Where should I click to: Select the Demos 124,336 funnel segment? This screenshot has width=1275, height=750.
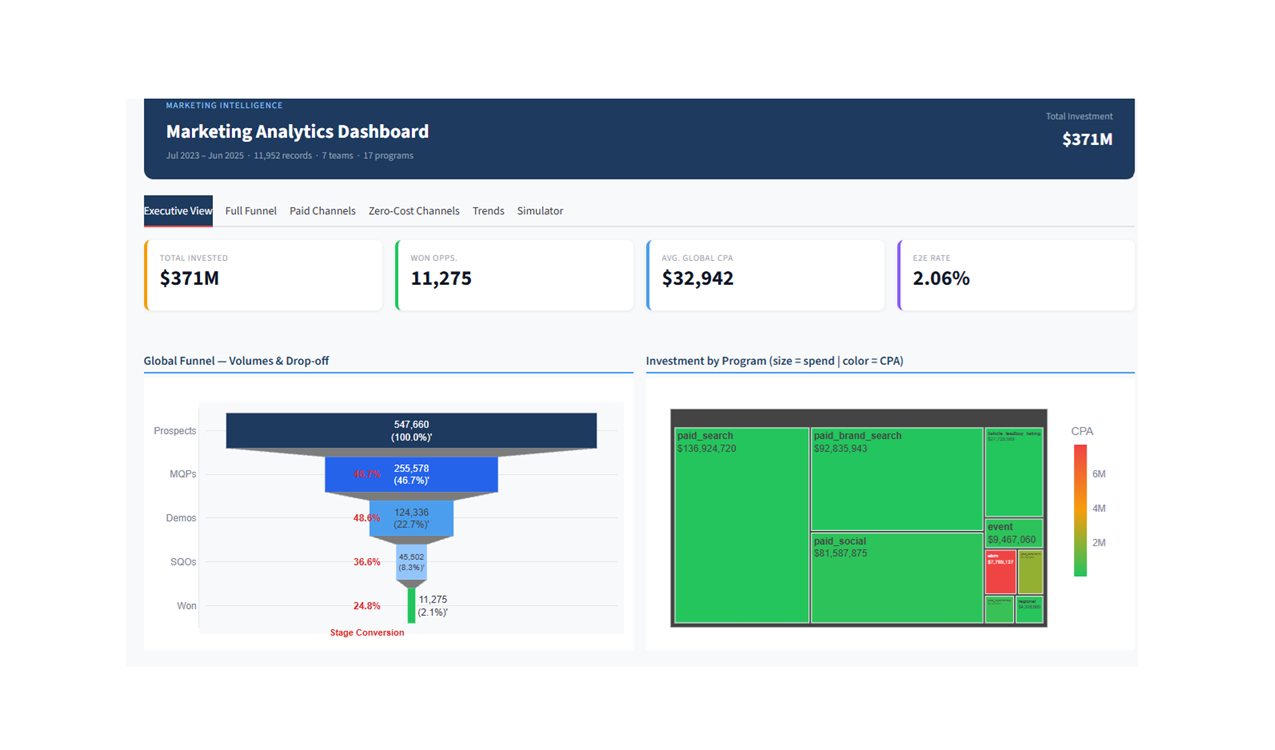coord(411,518)
